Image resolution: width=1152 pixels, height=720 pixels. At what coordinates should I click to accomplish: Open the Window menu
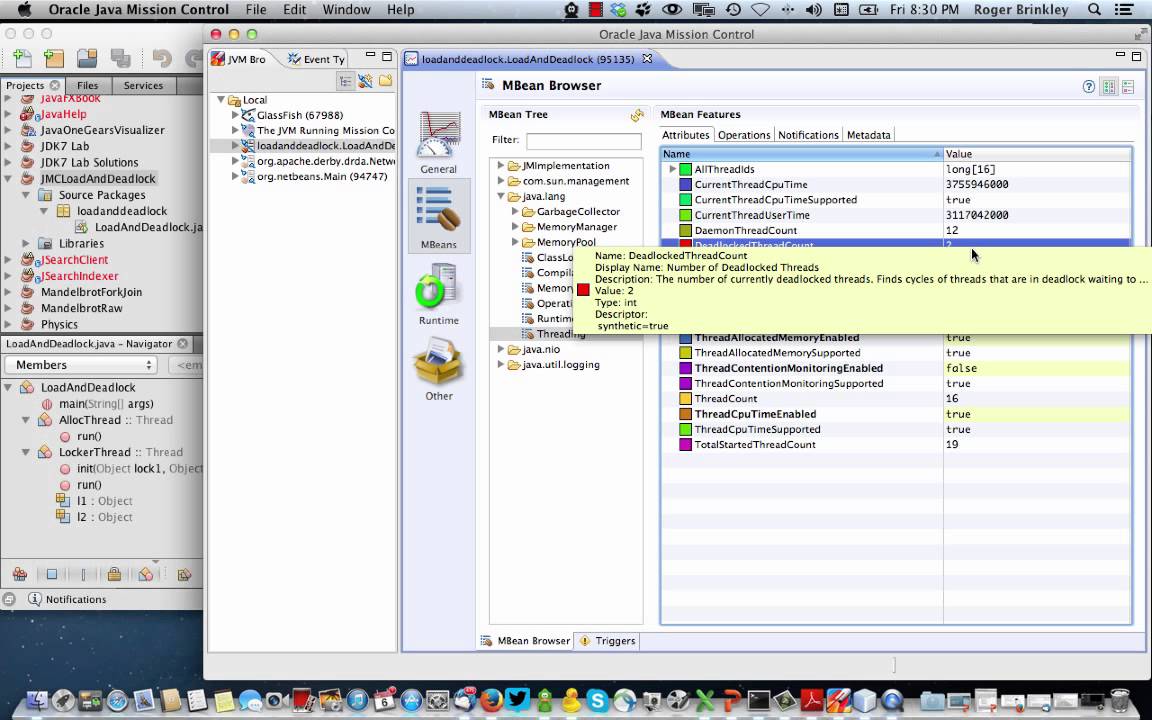point(346,10)
